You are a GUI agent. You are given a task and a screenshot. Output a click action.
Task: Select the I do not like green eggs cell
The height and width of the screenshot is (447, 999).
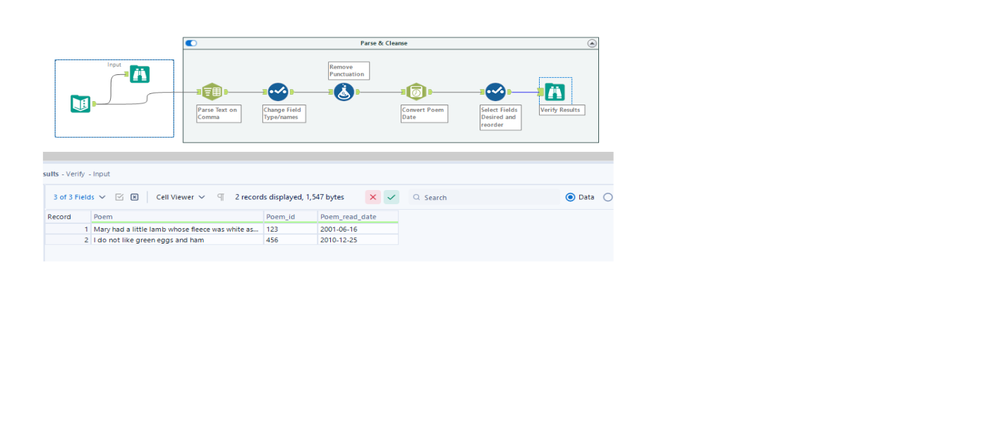(x=177, y=240)
